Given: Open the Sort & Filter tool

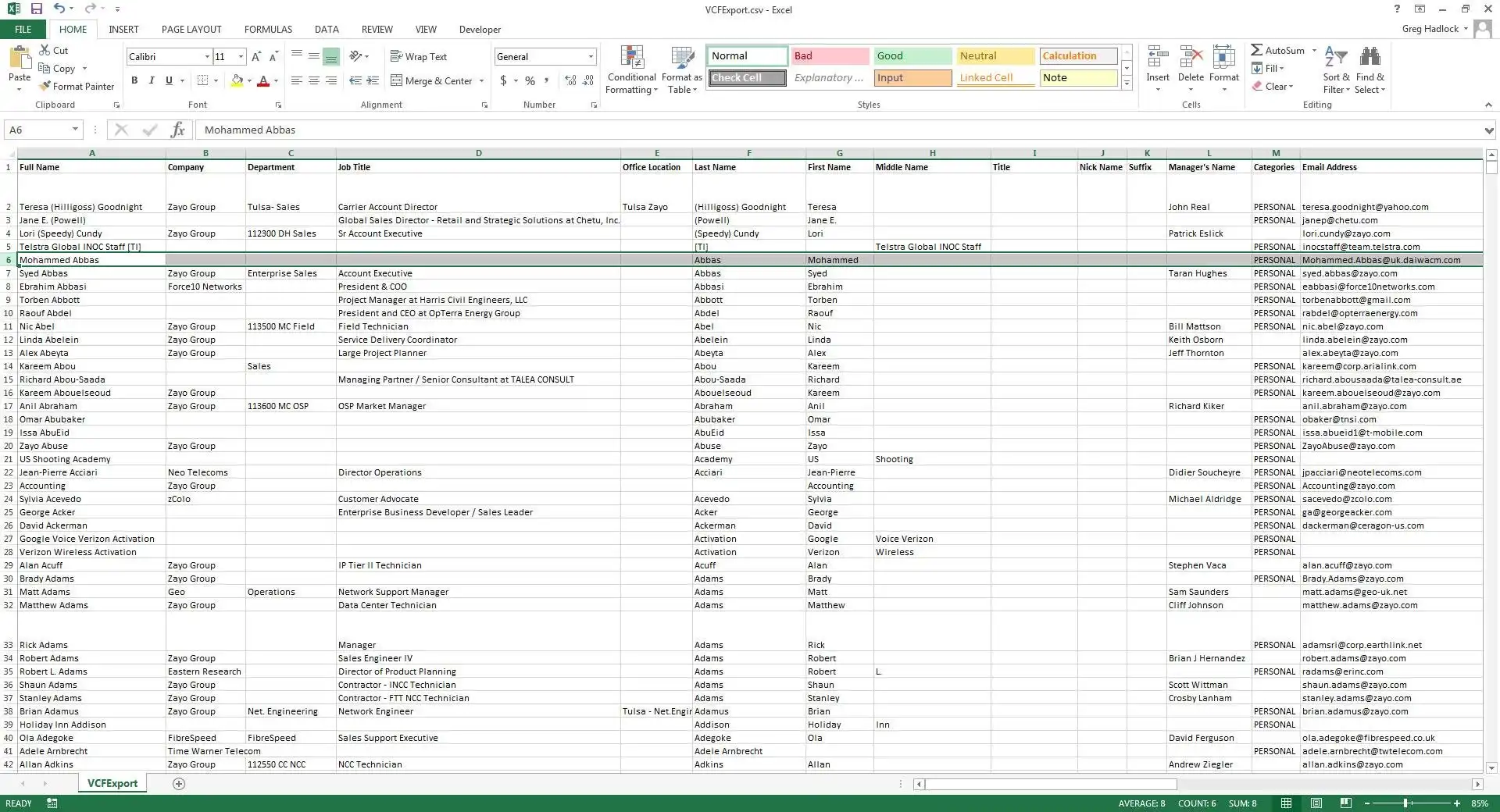Looking at the screenshot, I should click(1336, 70).
